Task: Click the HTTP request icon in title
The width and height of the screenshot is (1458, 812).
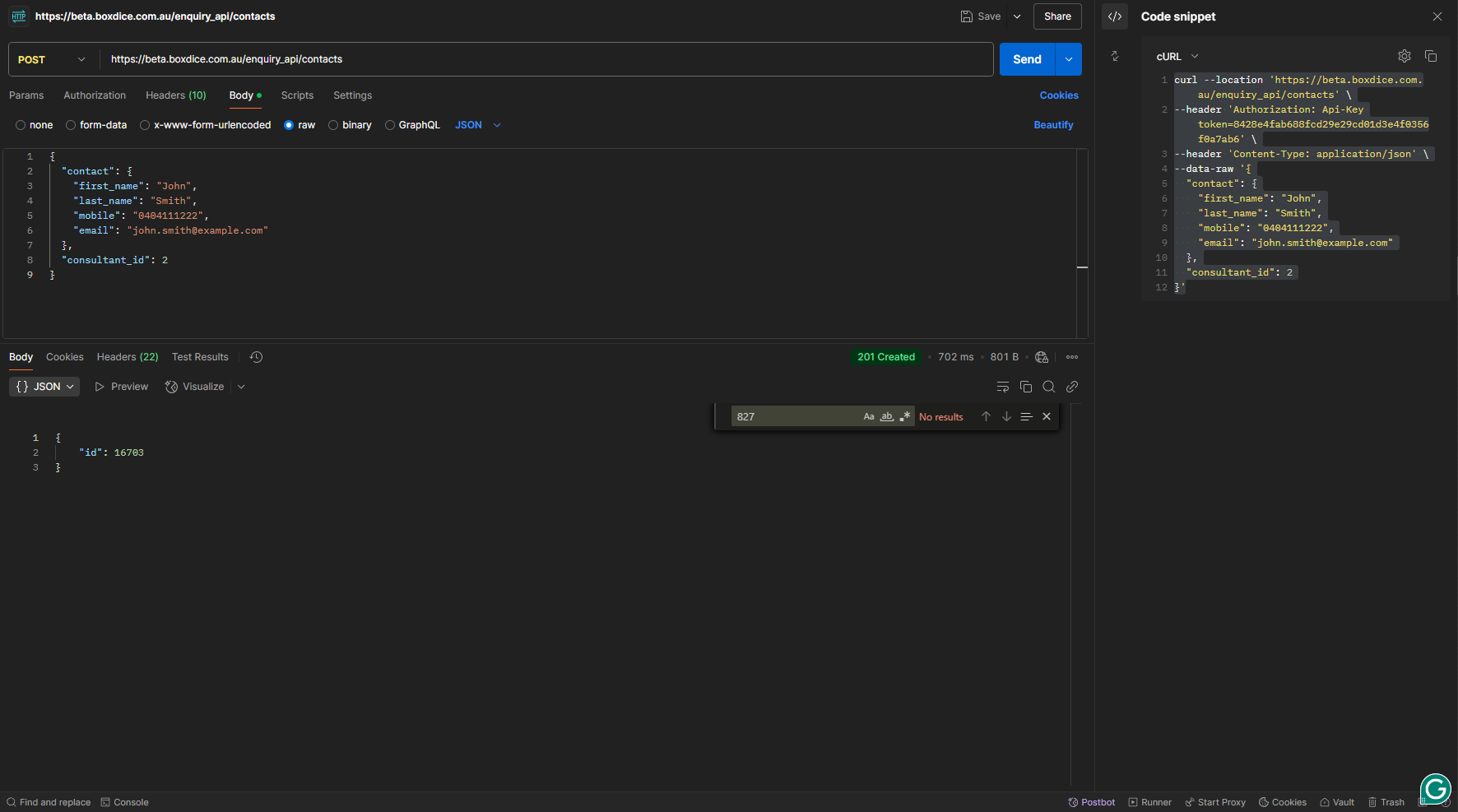Action: (19, 16)
